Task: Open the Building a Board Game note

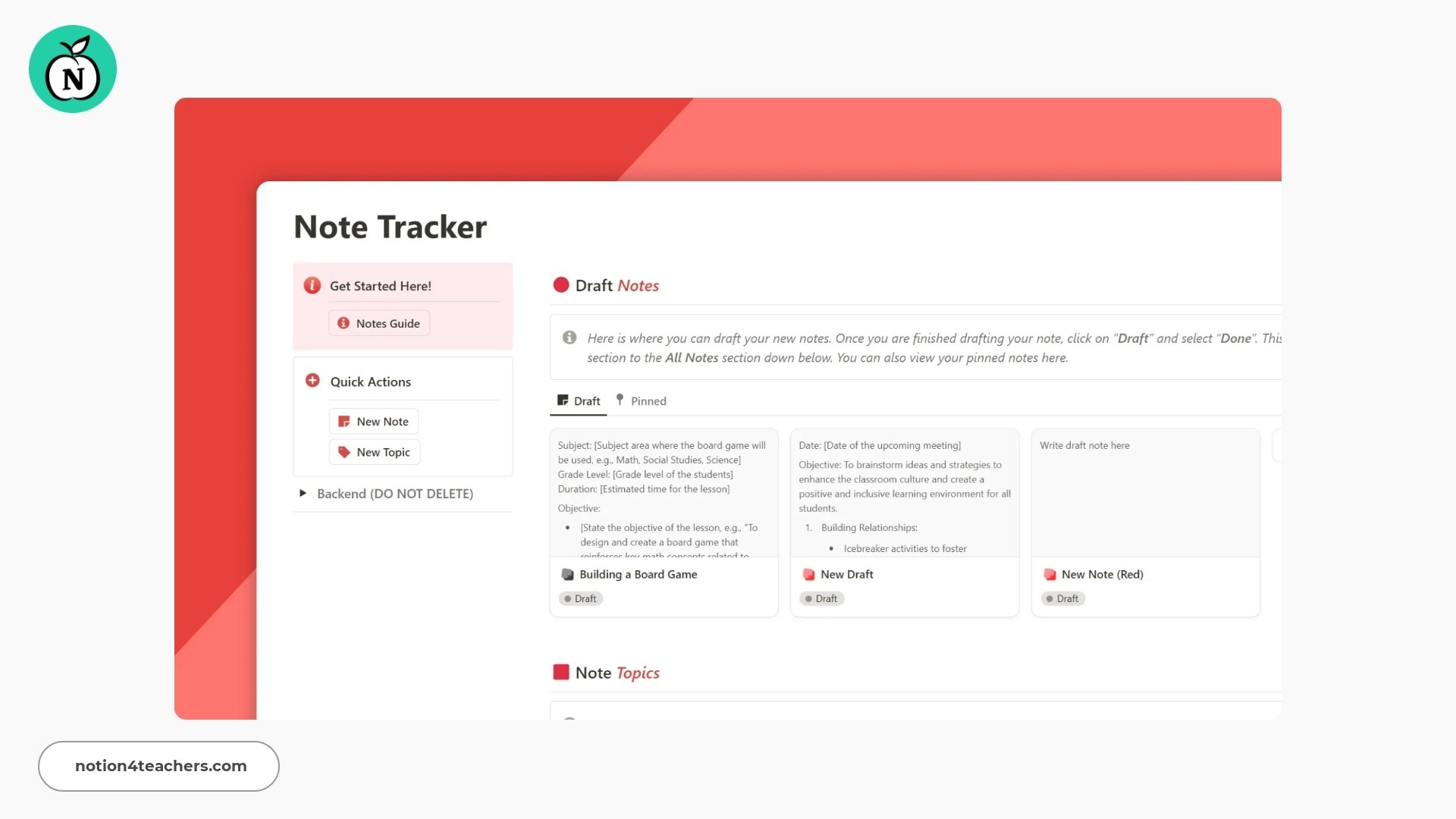Action: [638, 573]
